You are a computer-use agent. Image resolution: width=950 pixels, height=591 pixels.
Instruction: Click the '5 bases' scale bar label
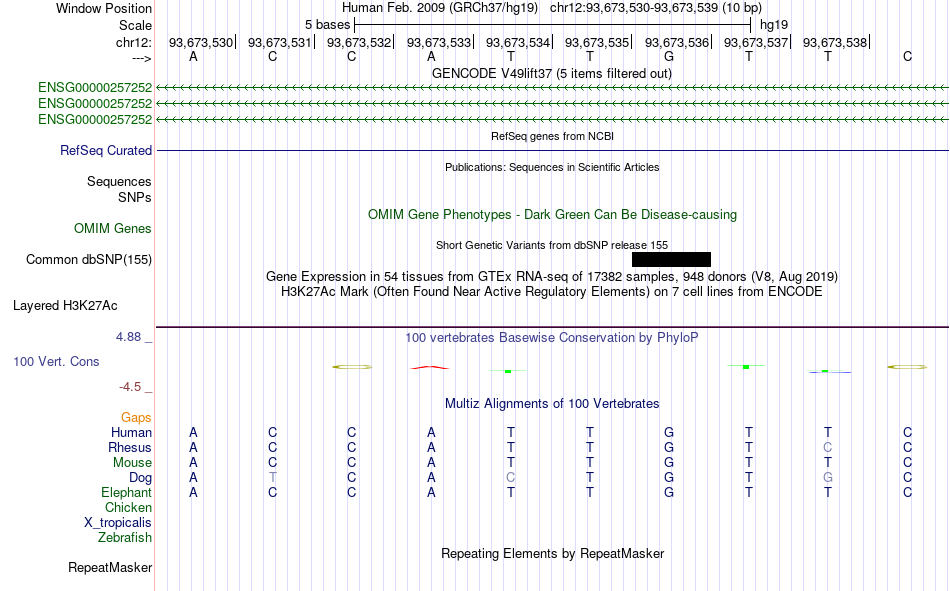point(327,25)
